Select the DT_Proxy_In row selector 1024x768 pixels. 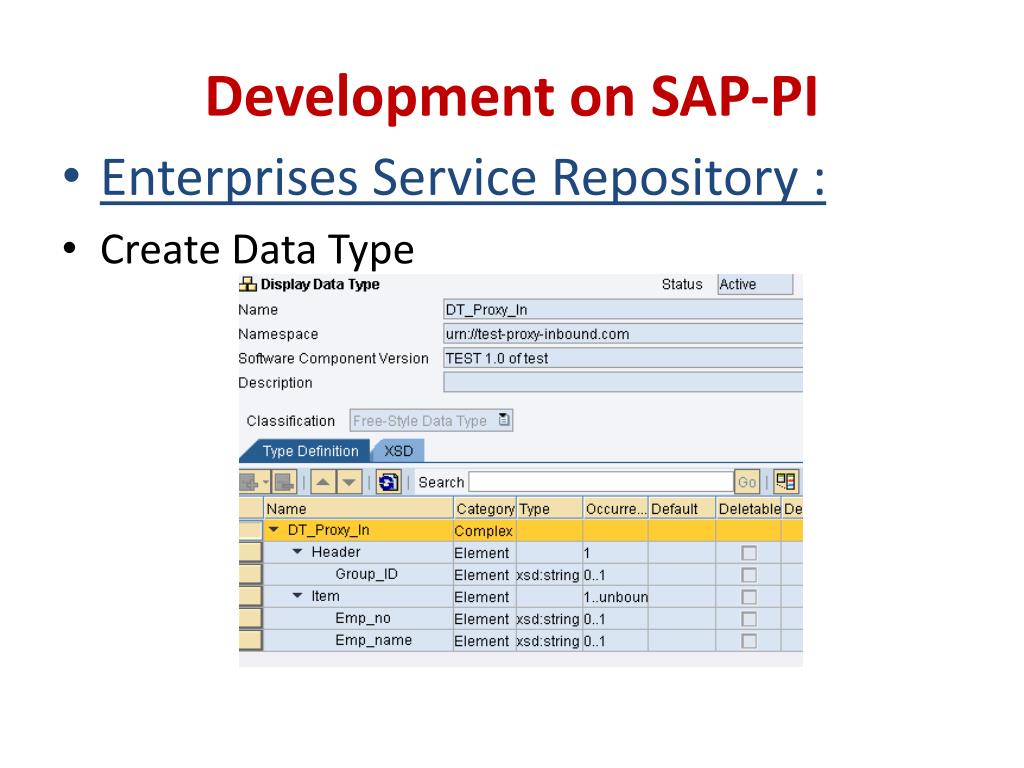pyautogui.click(x=251, y=530)
